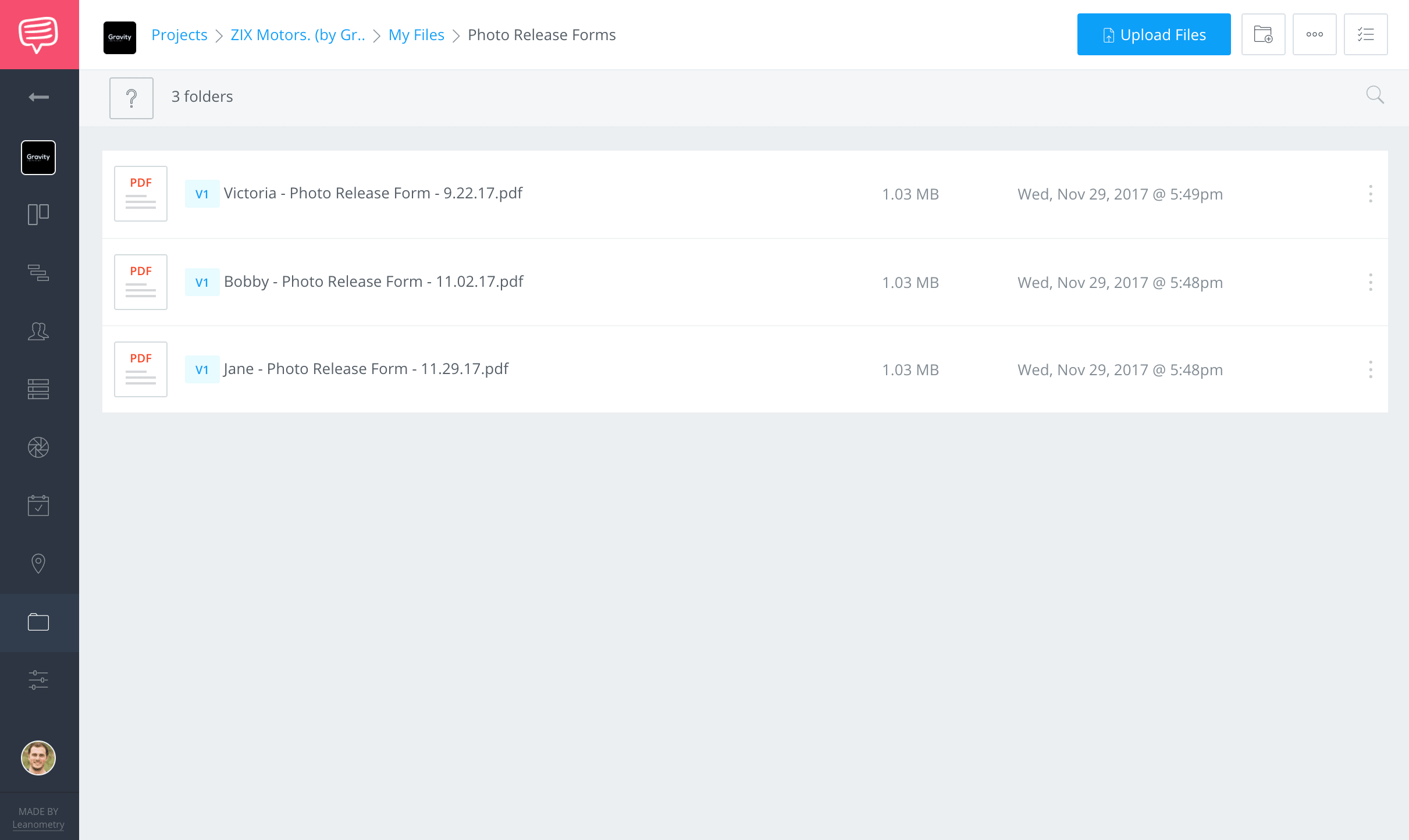Click the Upload Files button
Screen dimensions: 1409x840
pos(1154,34)
